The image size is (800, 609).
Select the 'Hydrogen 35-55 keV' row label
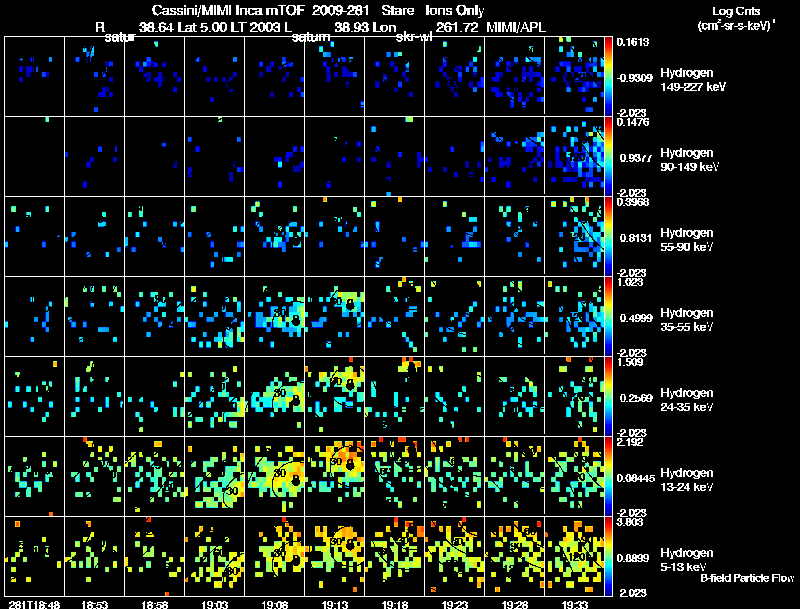coord(687,320)
